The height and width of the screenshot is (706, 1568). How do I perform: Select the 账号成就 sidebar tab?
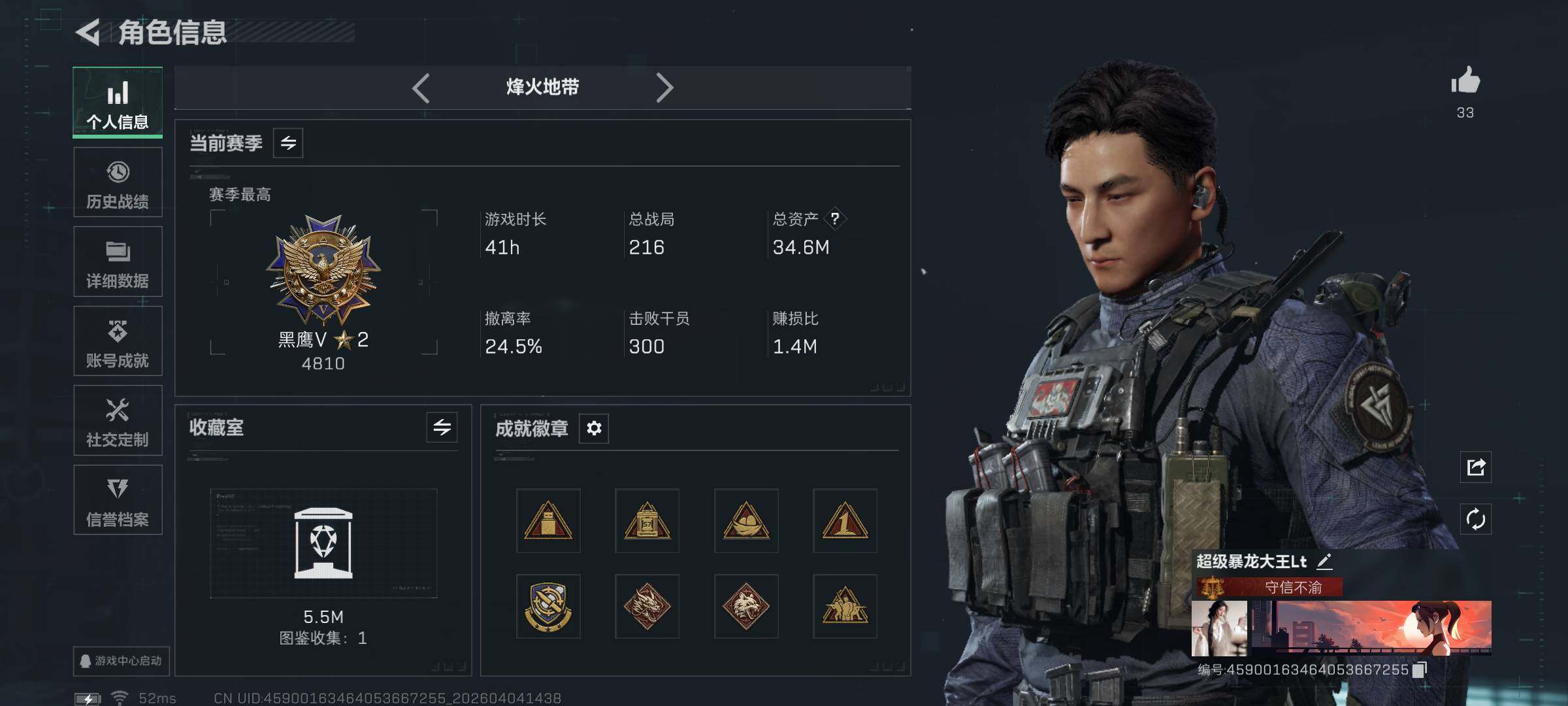118,341
